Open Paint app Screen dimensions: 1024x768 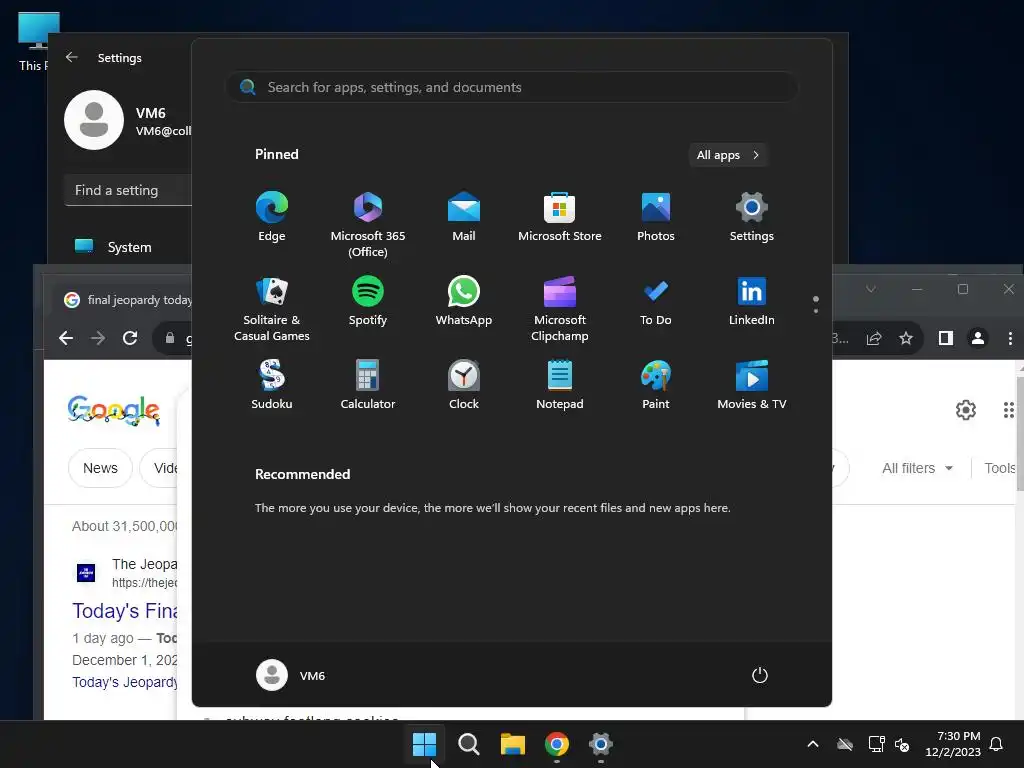656,385
